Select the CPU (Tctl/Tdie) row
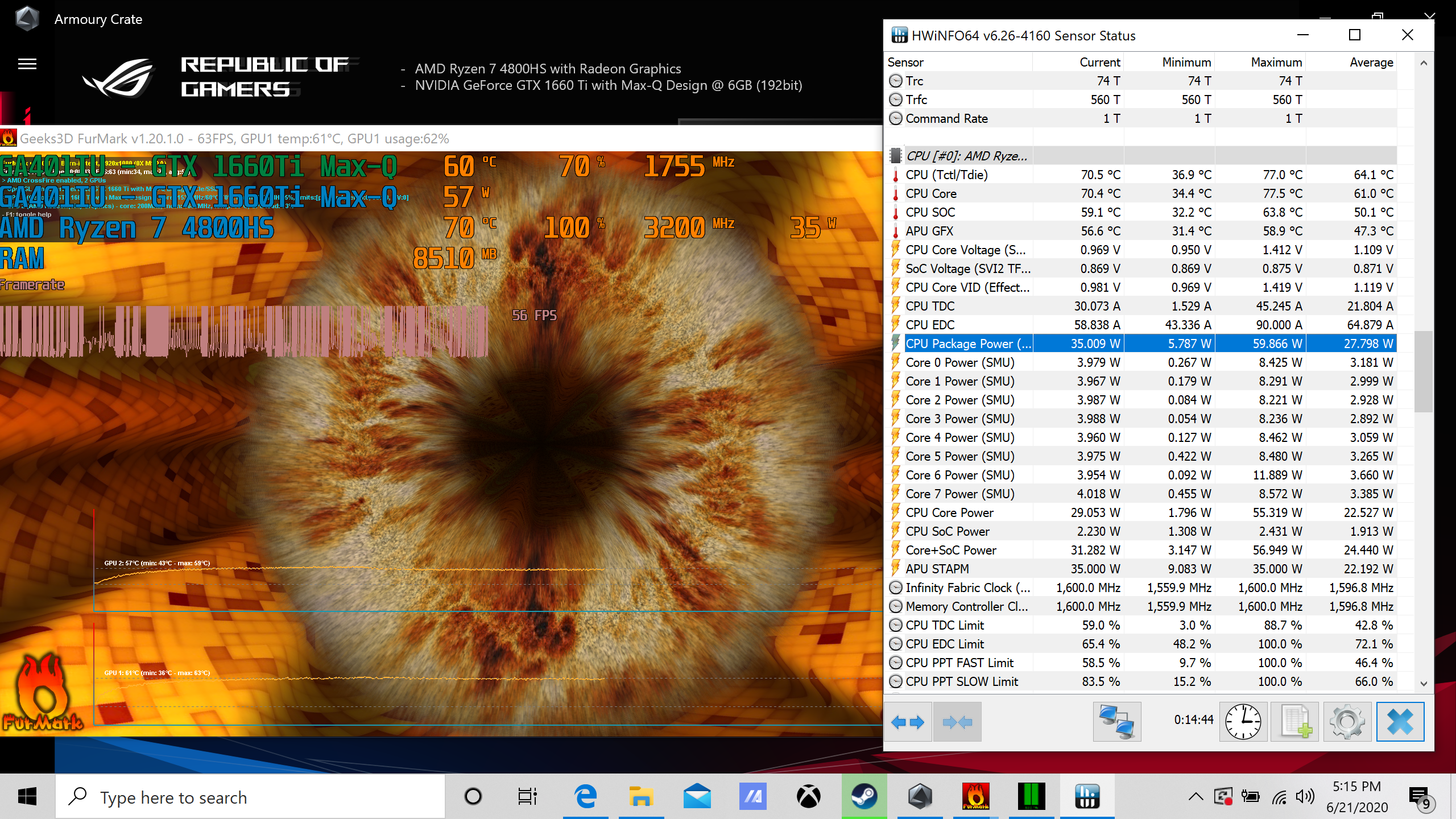1456x819 pixels. click(1141, 175)
